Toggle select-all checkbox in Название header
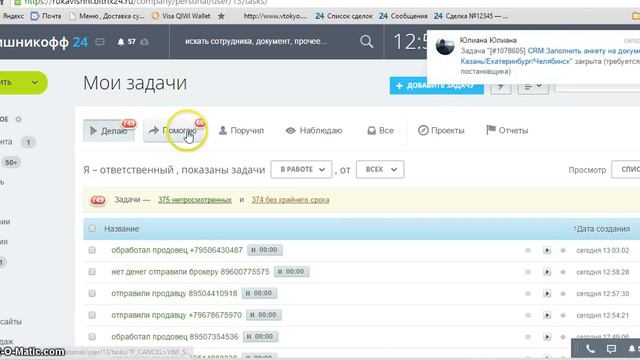 (92, 229)
